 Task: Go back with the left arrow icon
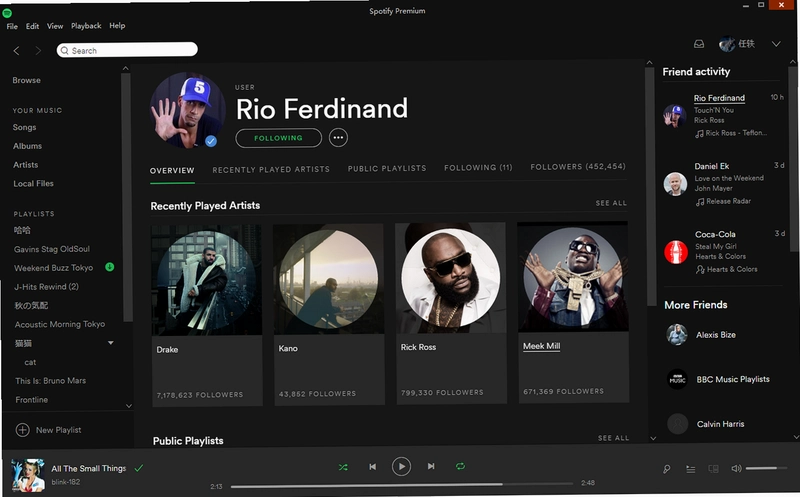[16, 51]
